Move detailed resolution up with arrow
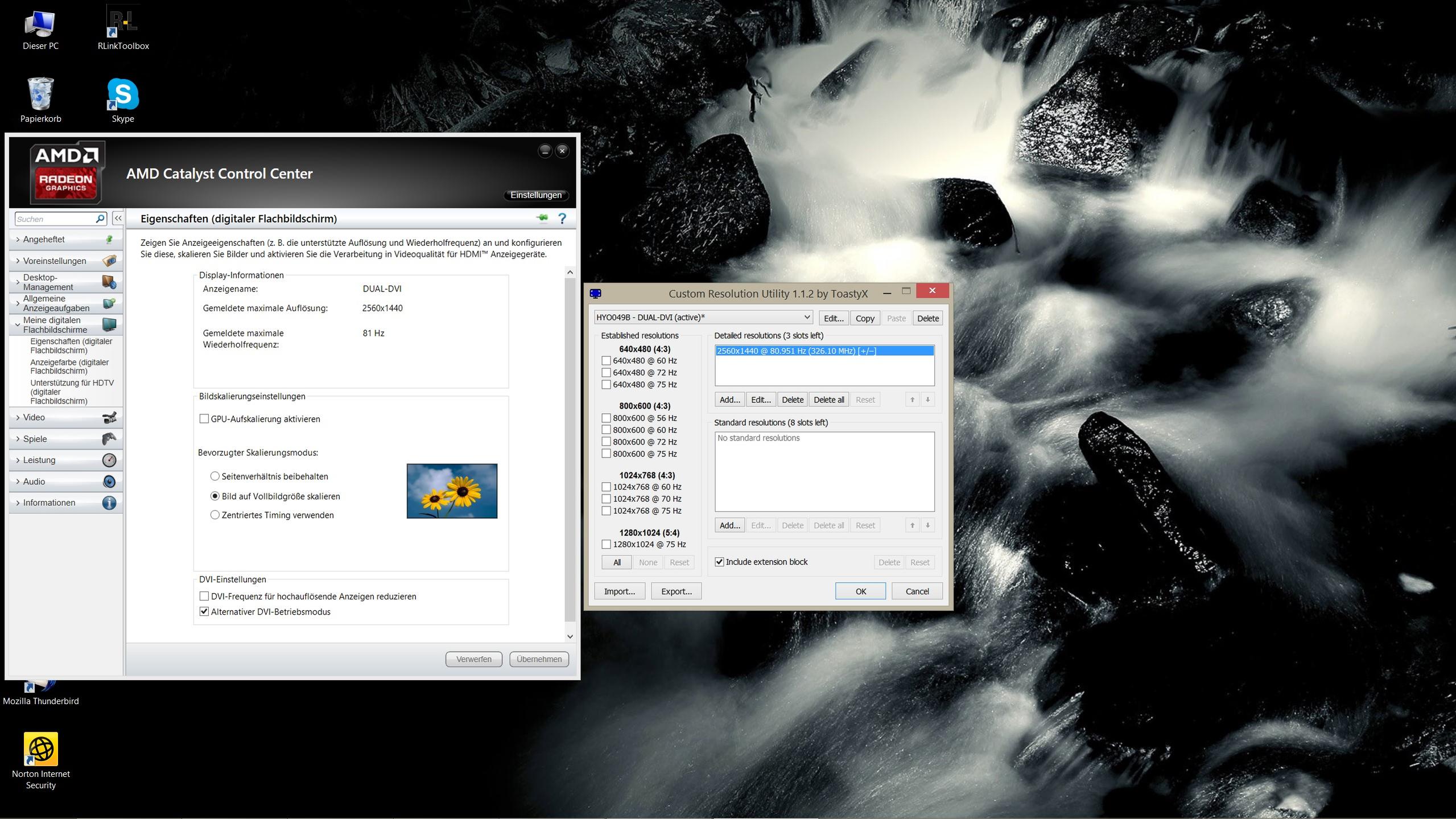 click(912, 400)
